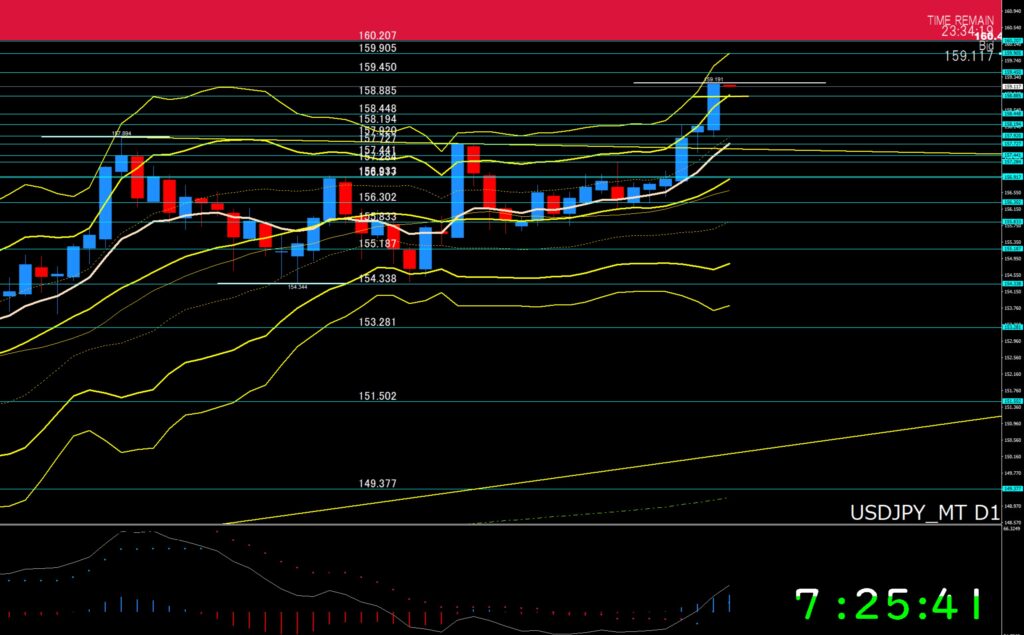Click the green 7:25:41 clock display

(x=889, y=604)
